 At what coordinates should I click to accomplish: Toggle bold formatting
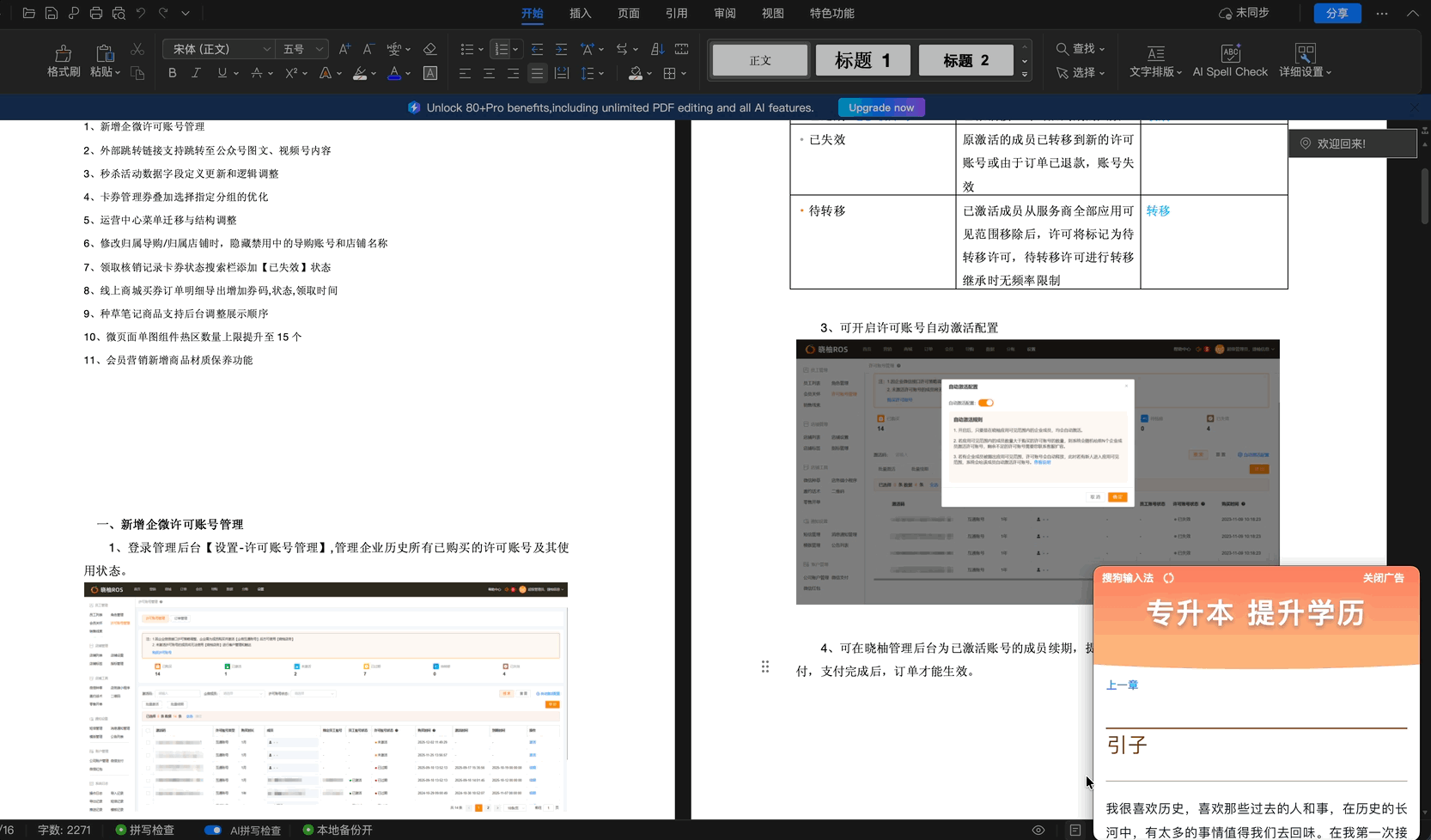click(x=172, y=73)
